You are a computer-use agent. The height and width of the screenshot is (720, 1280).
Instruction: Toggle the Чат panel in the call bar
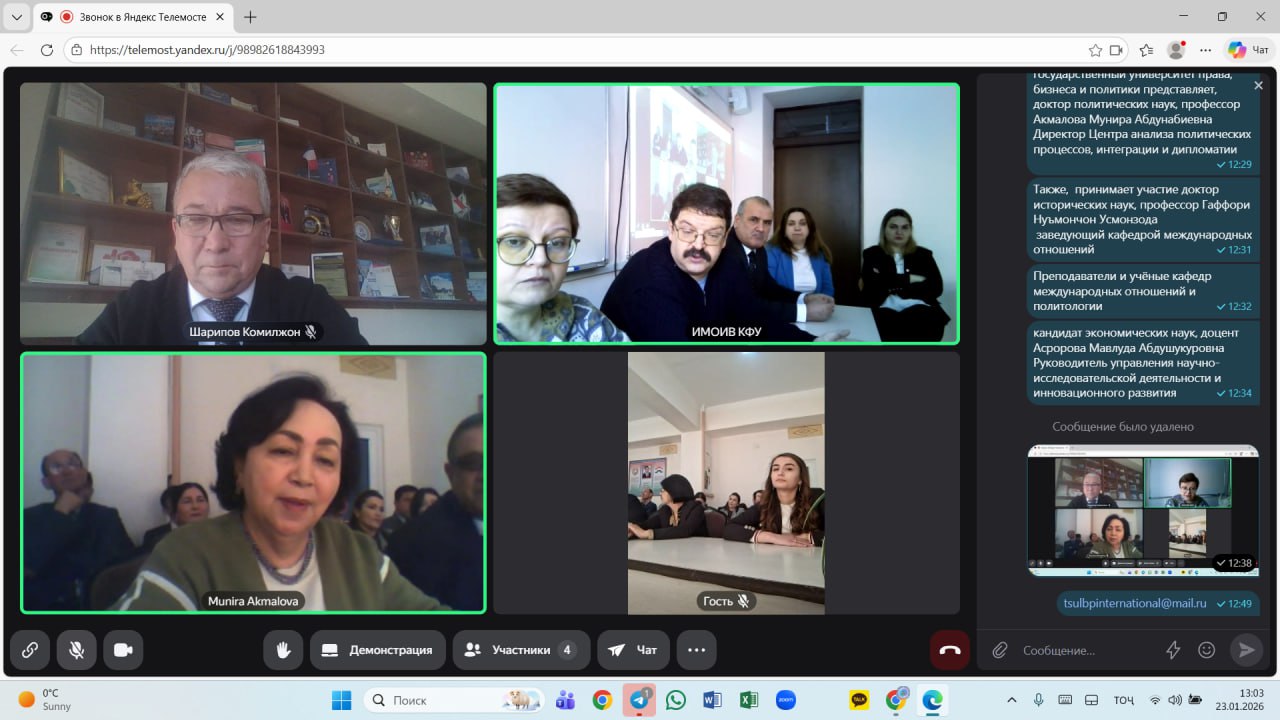(633, 650)
